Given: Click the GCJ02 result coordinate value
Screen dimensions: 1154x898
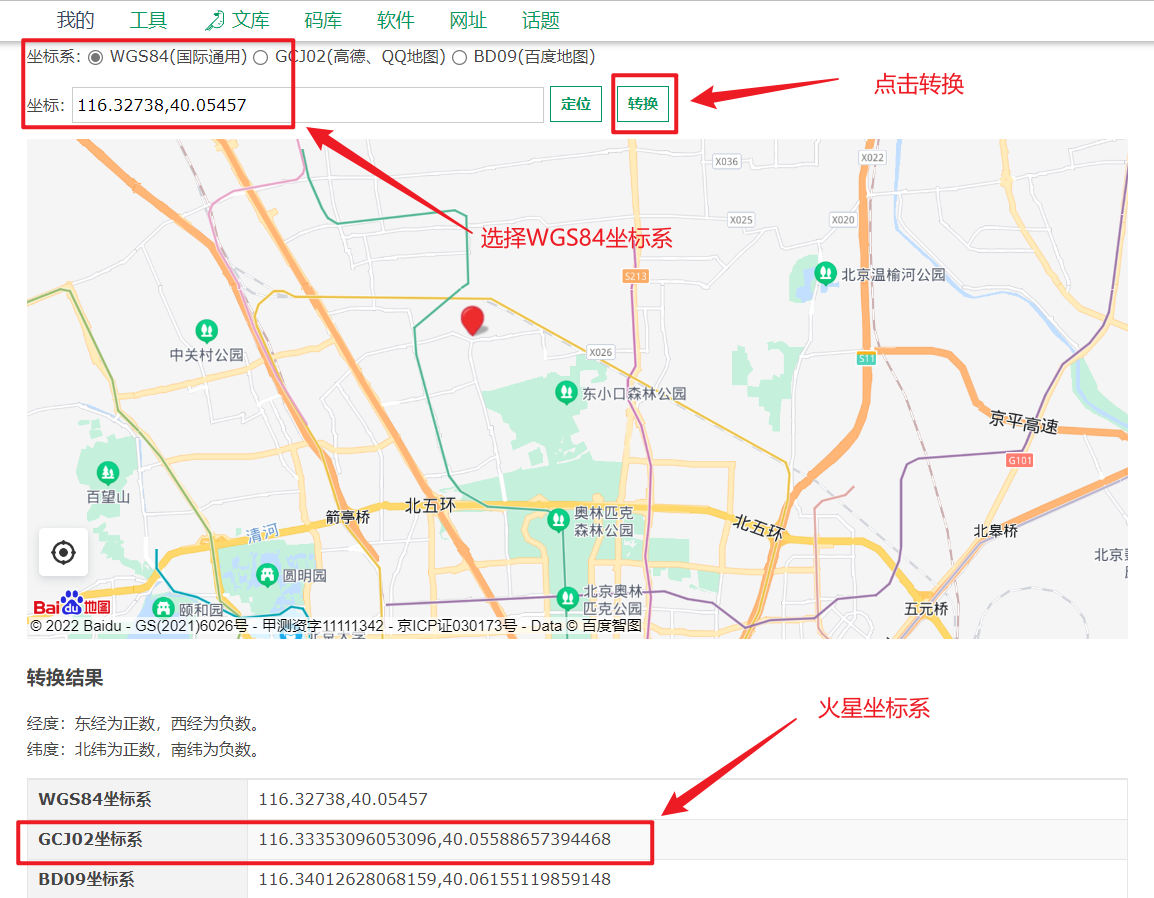Looking at the screenshot, I should pos(434,839).
